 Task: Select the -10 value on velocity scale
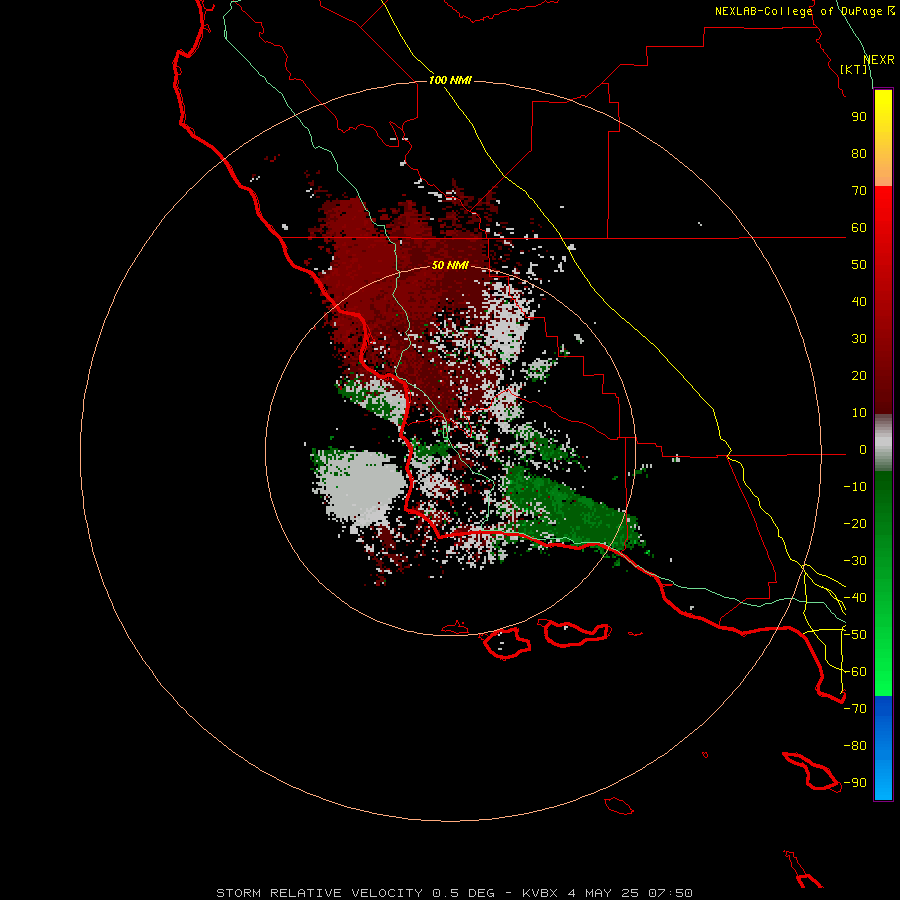[855, 487]
